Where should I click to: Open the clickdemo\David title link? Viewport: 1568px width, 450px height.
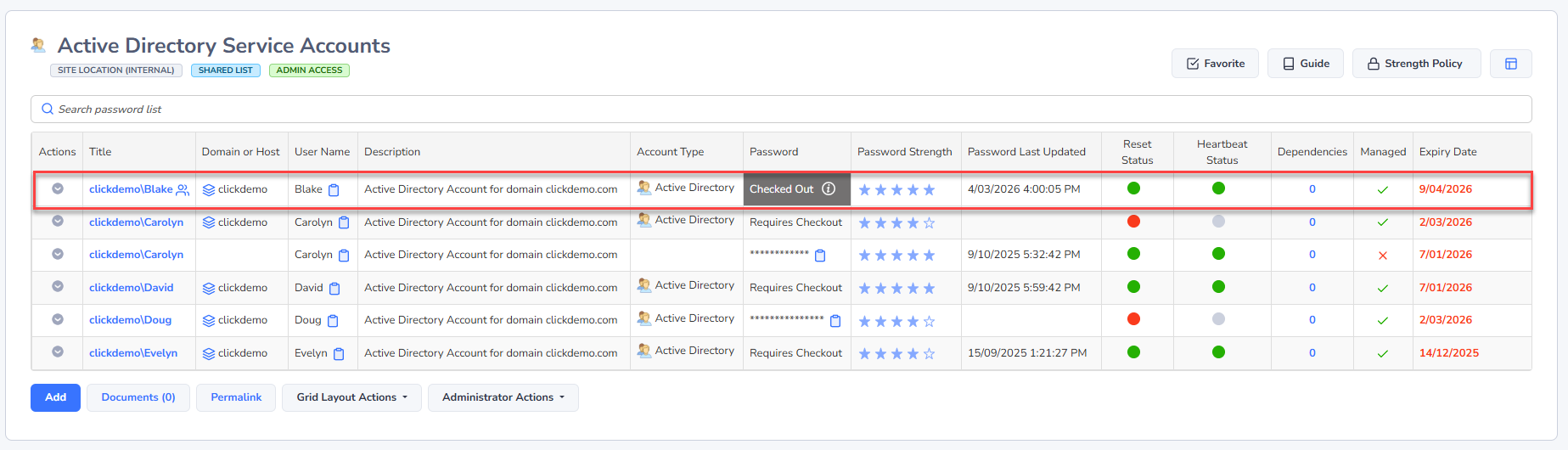click(x=131, y=288)
